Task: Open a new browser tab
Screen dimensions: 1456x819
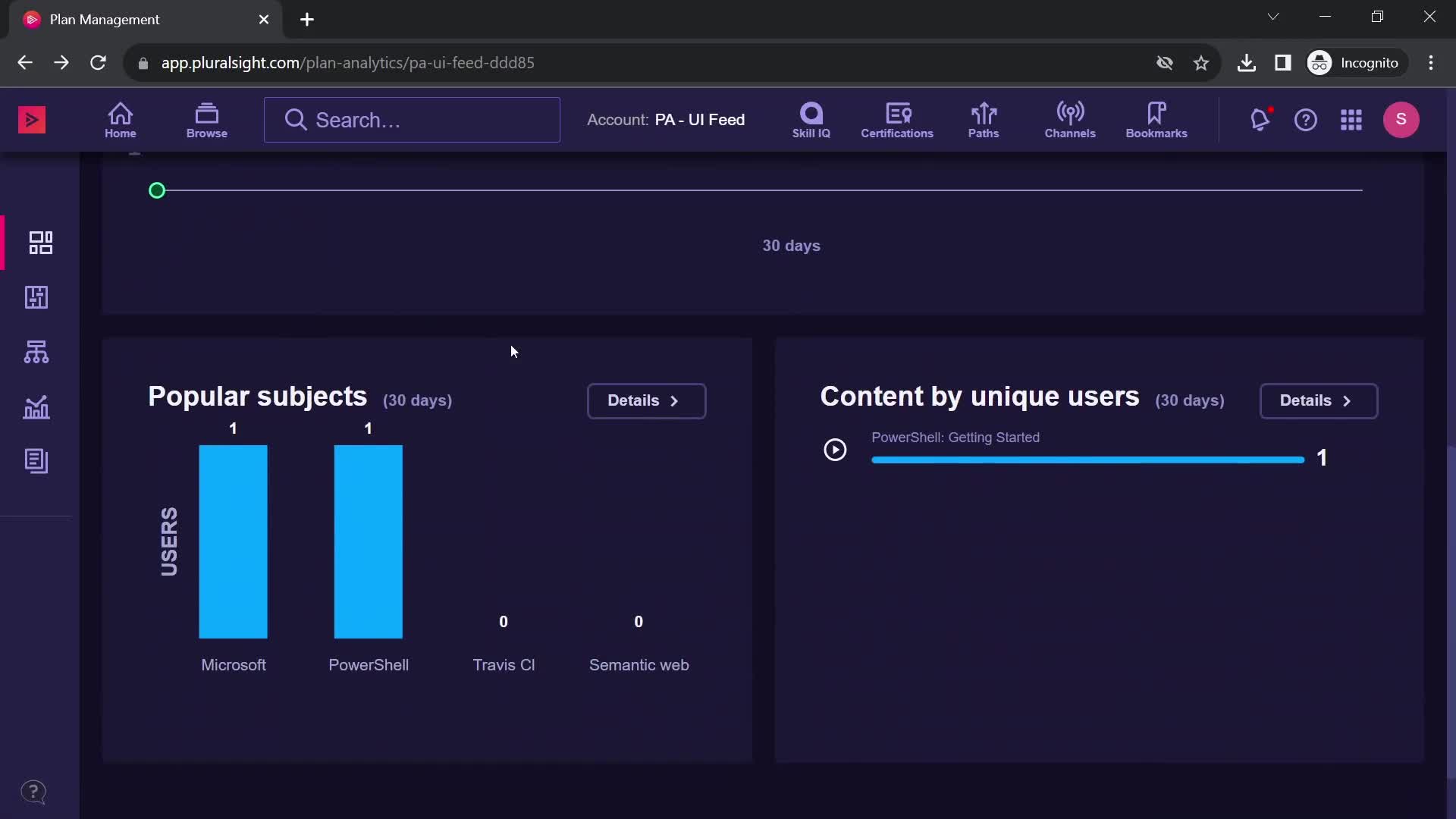Action: pos(307,20)
